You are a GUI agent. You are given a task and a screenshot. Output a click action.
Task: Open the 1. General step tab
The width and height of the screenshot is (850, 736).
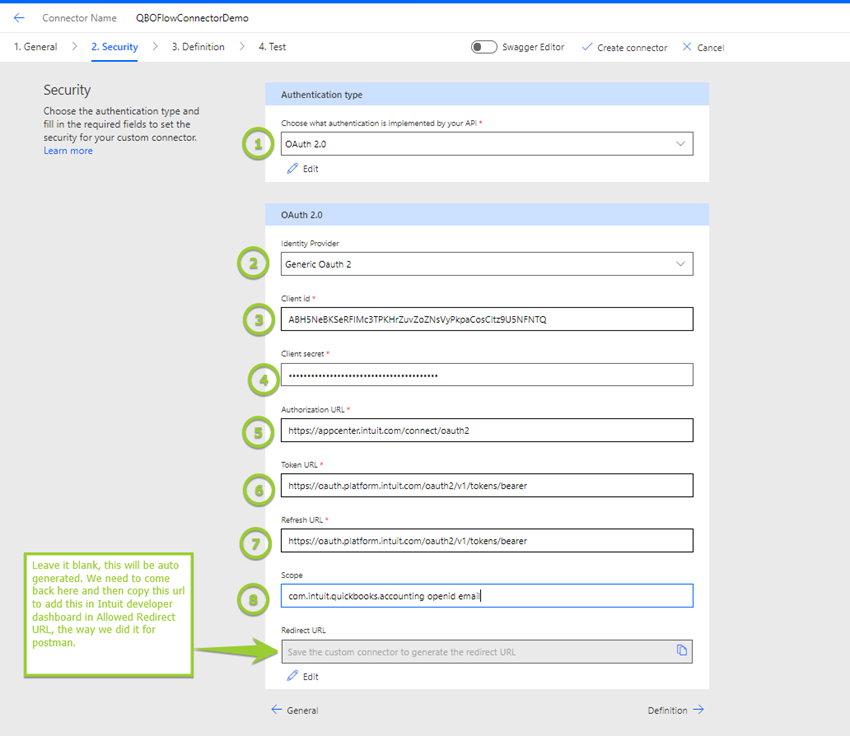(x=35, y=47)
